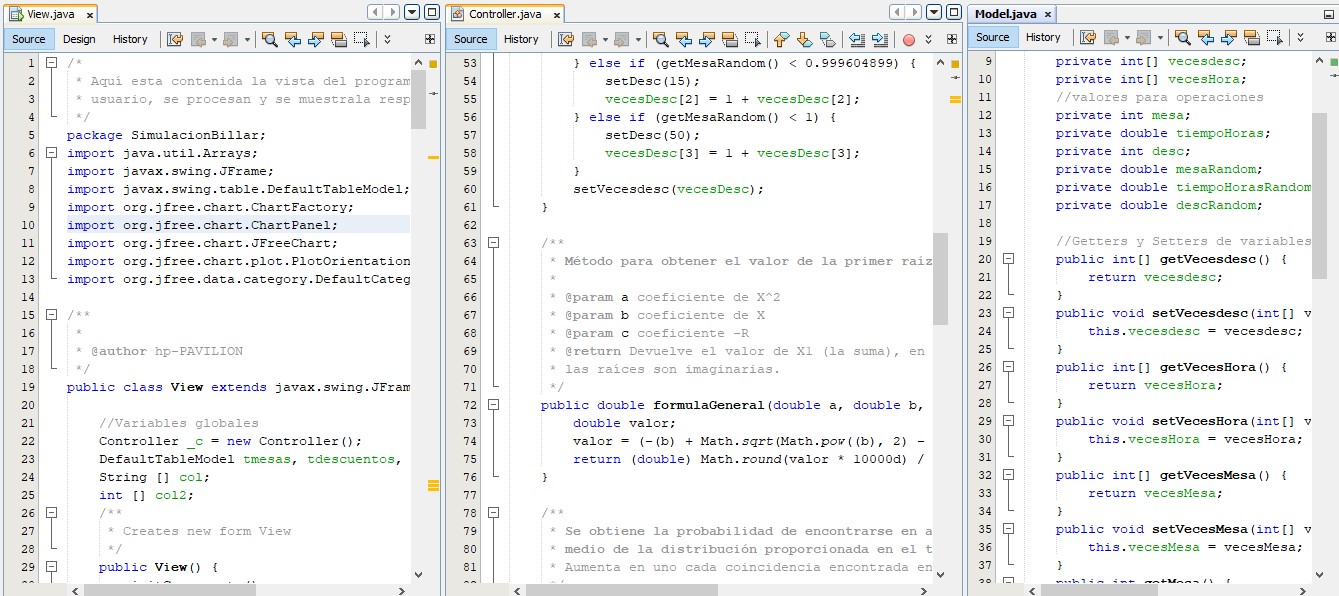Open document list dropdown above View.java editor
Viewport: 1339px width, 596px height.
coord(413,12)
